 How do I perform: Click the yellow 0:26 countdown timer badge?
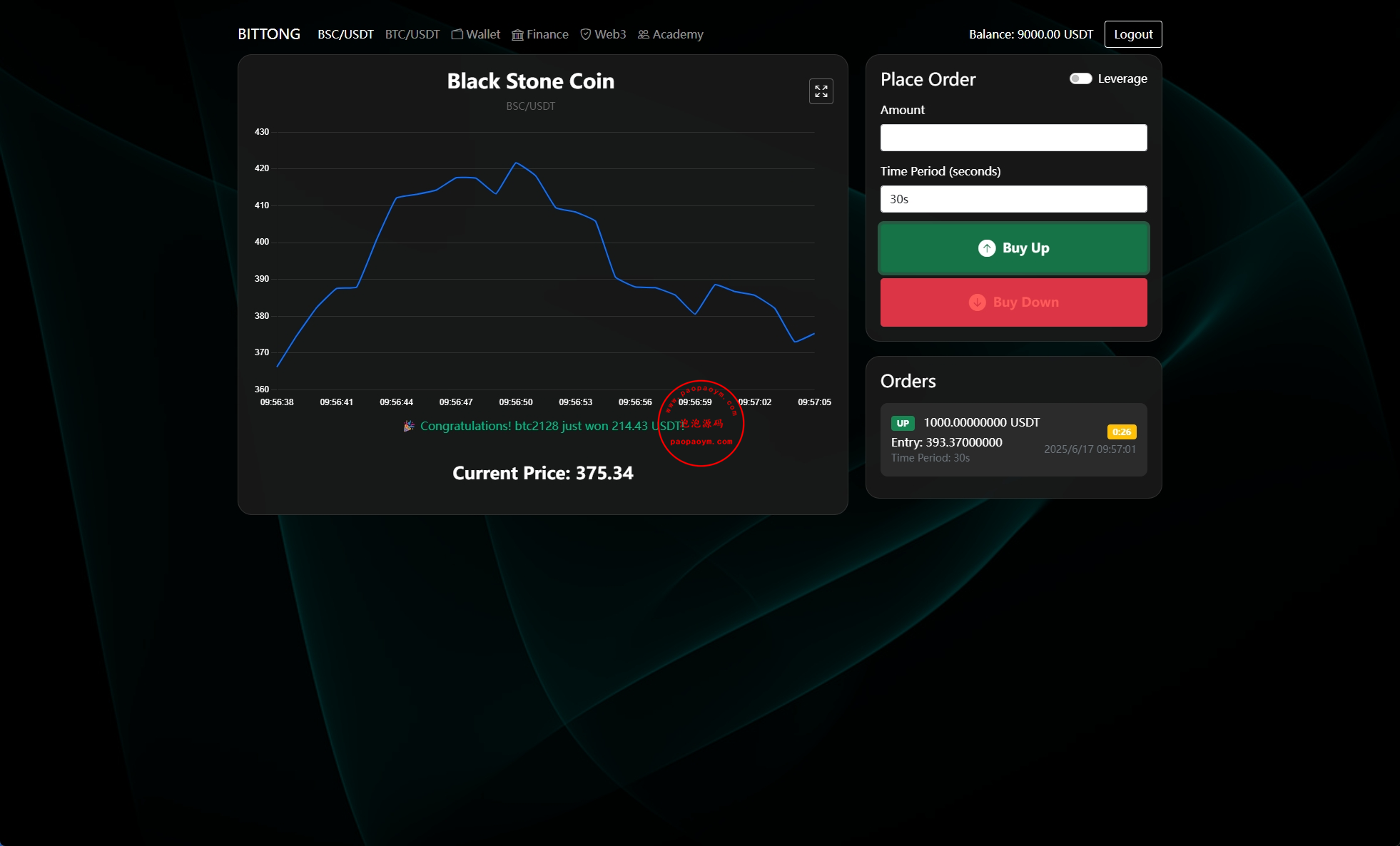tap(1121, 432)
